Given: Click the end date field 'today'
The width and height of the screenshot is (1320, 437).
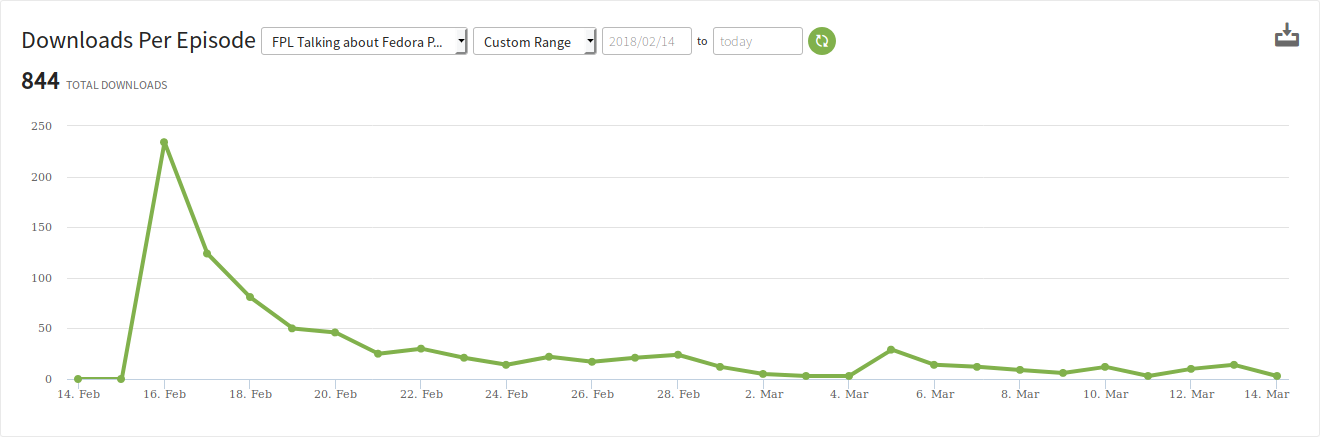Looking at the screenshot, I should coord(758,41).
